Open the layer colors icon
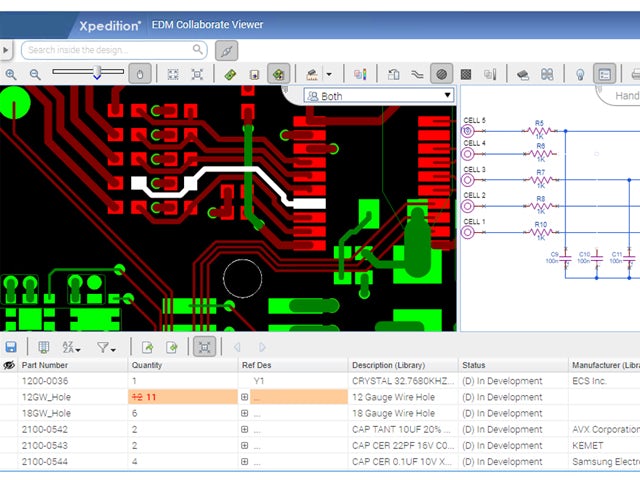This screenshot has height=480, width=640. pyautogui.click(x=360, y=74)
